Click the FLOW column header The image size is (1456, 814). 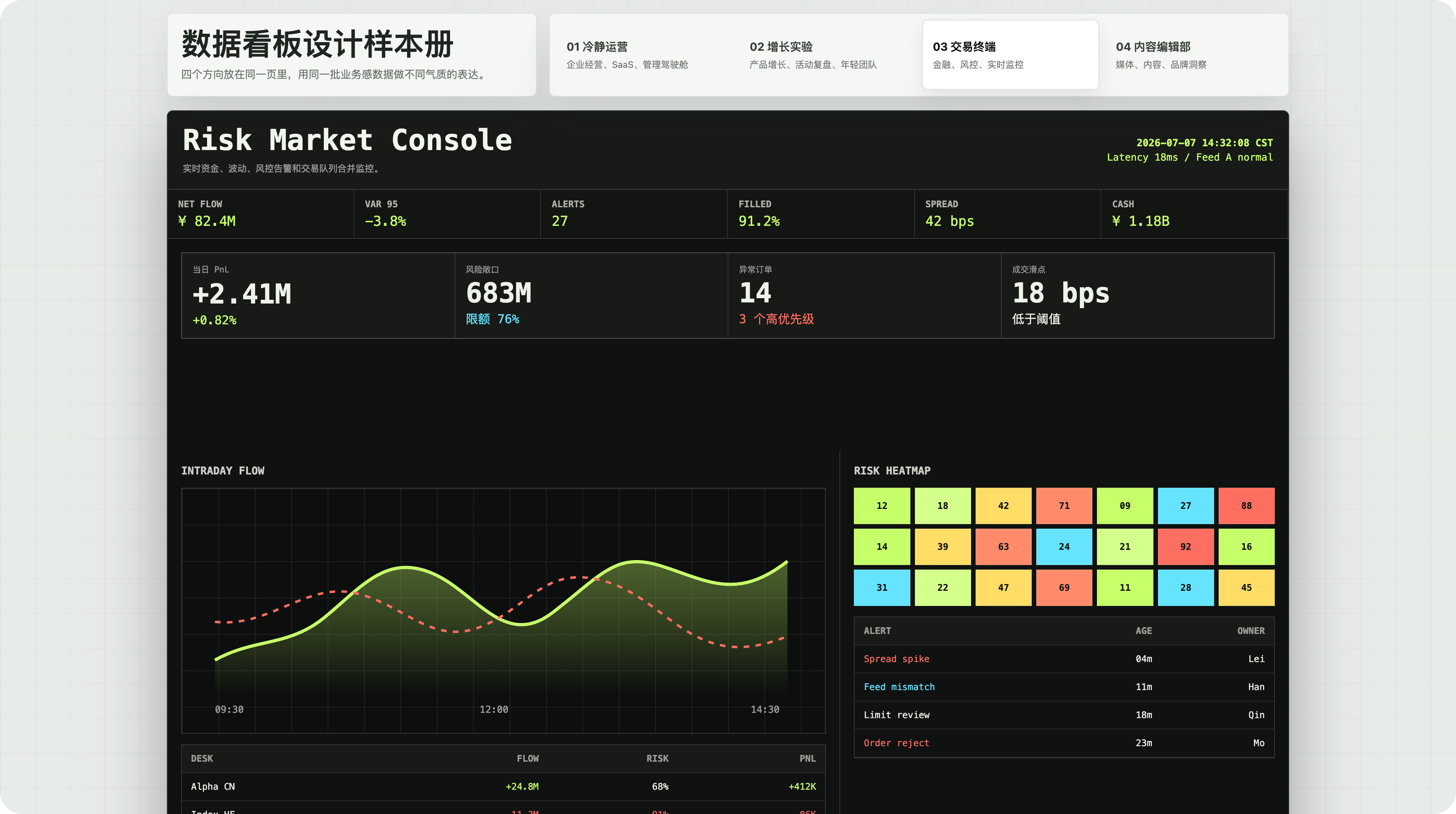(527, 758)
